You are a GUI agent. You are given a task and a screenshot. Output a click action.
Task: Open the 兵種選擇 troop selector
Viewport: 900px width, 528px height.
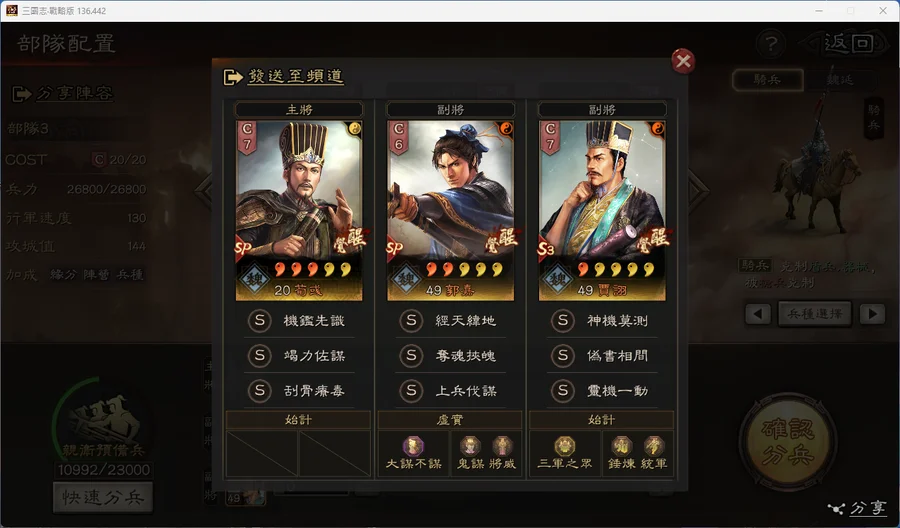pyautogui.click(x=815, y=314)
